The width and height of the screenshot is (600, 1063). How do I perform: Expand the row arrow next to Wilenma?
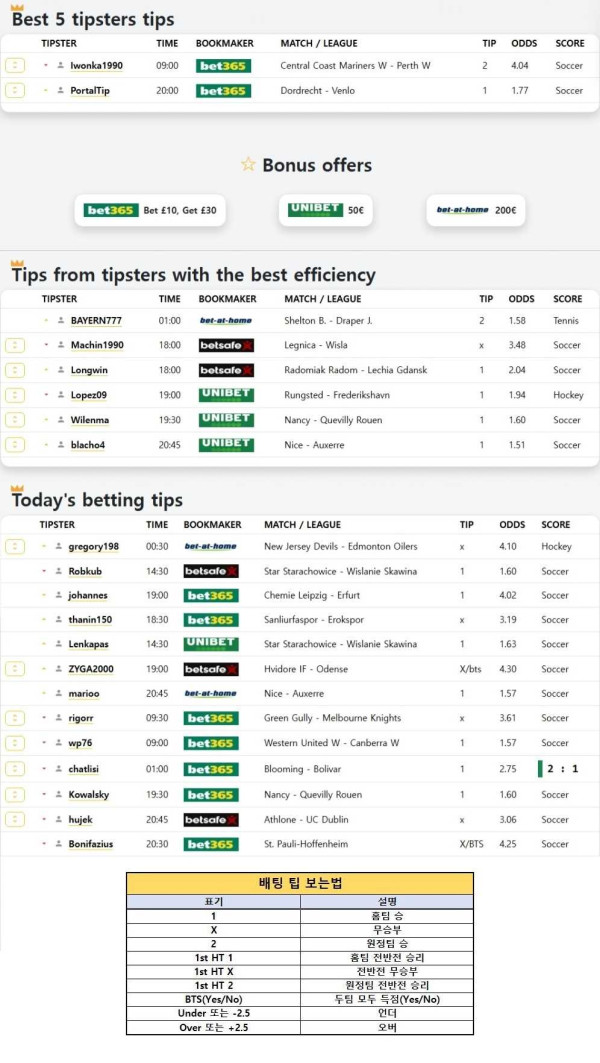46,420
